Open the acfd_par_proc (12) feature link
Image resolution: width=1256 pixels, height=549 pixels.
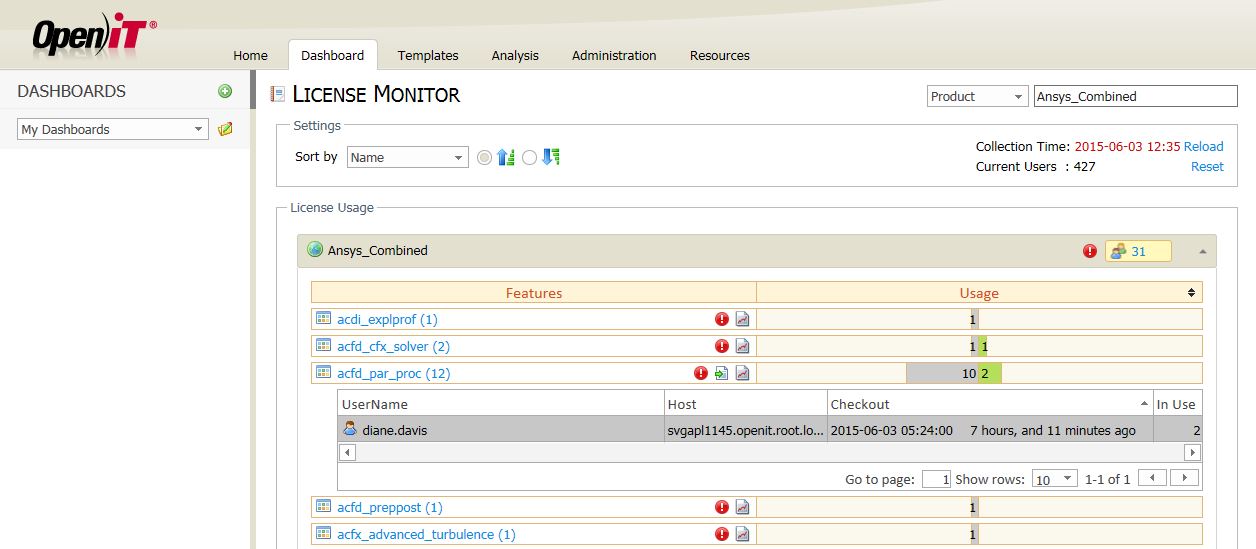(394, 374)
